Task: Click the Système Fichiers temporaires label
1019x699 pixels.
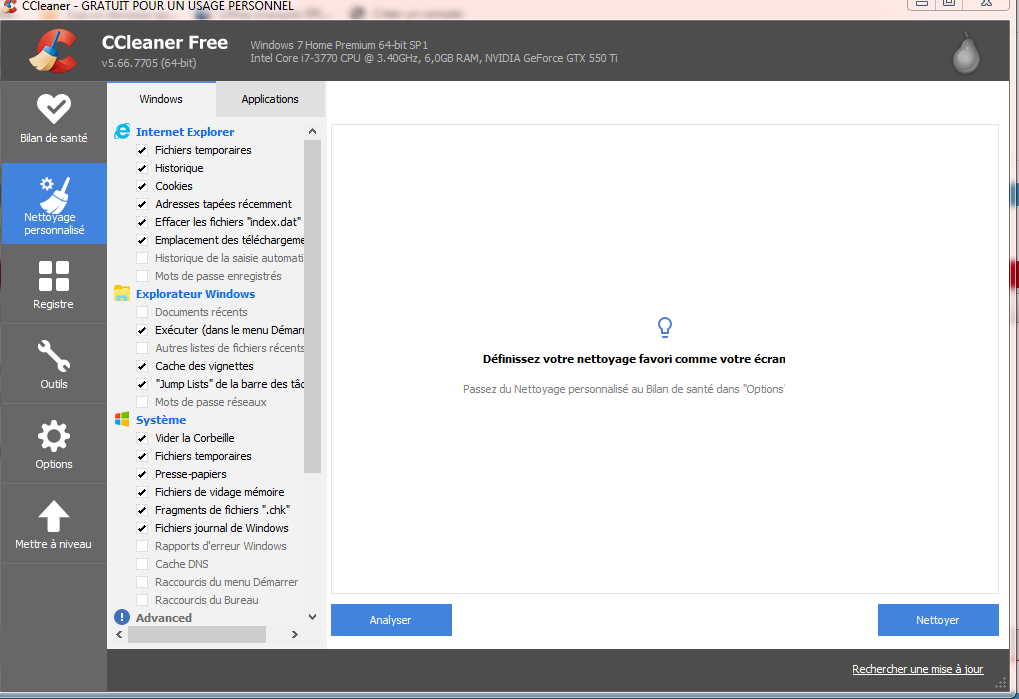Action: 203,456
